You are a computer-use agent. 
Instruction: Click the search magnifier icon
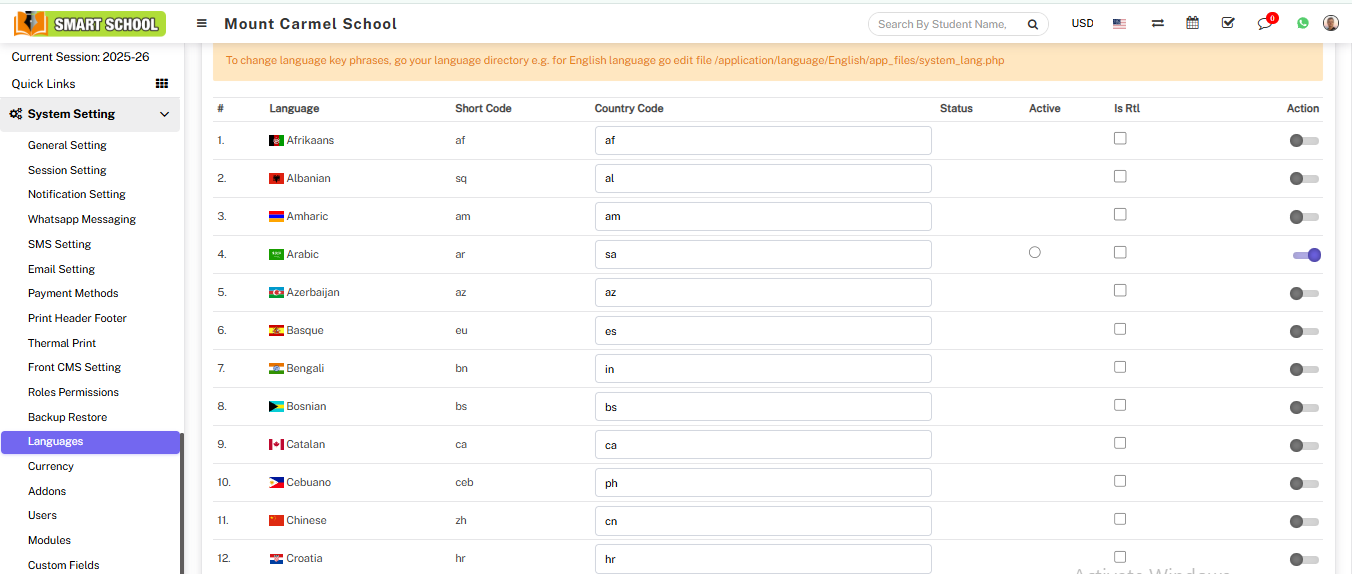click(x=1032, y=24)
